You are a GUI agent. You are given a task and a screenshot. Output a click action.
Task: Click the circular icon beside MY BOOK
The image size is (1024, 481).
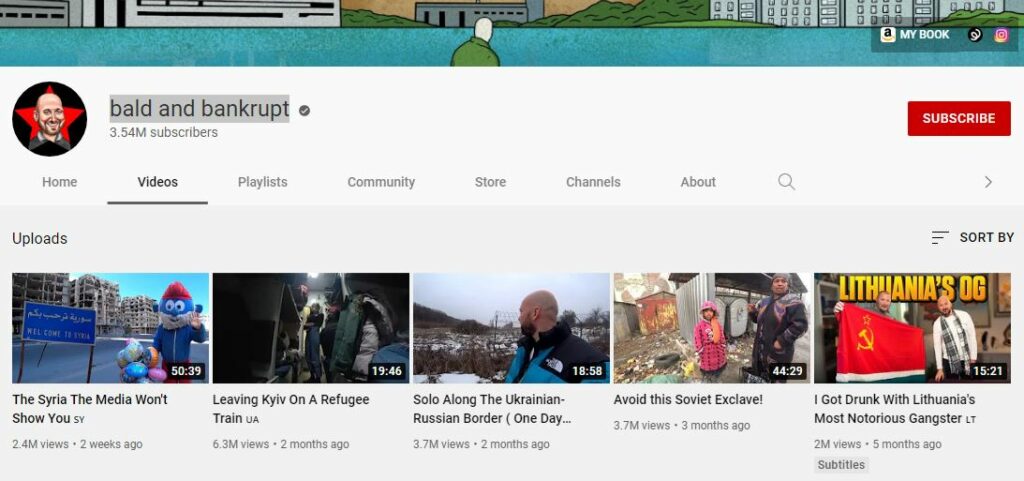point(975,35)
